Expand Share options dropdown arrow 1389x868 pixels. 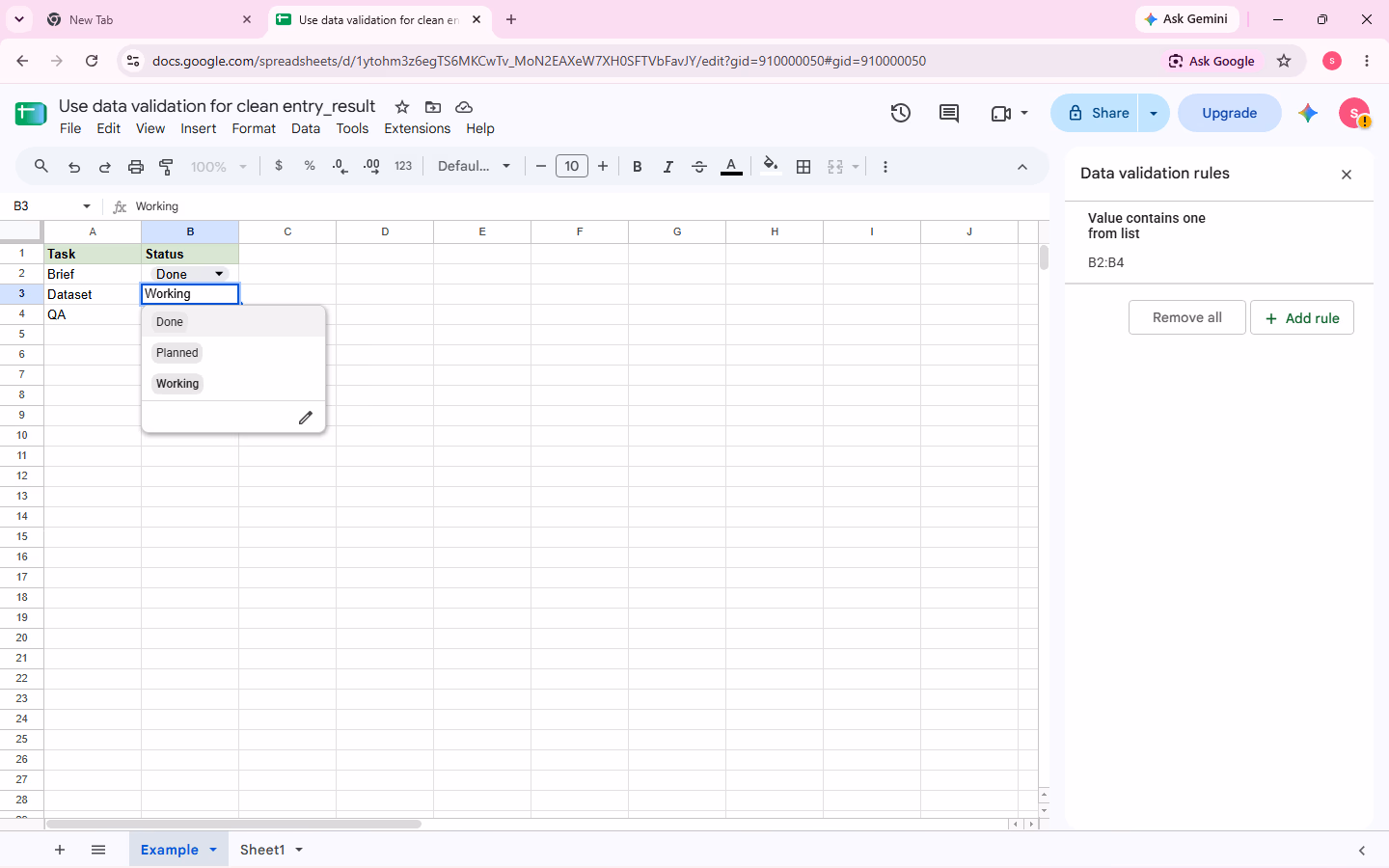pos(1154,113)
